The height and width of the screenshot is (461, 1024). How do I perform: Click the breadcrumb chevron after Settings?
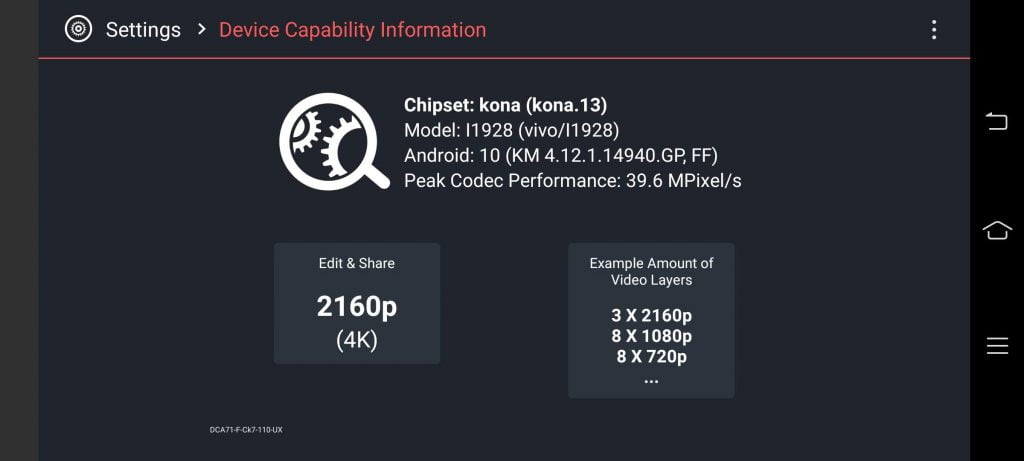[202, 29]
